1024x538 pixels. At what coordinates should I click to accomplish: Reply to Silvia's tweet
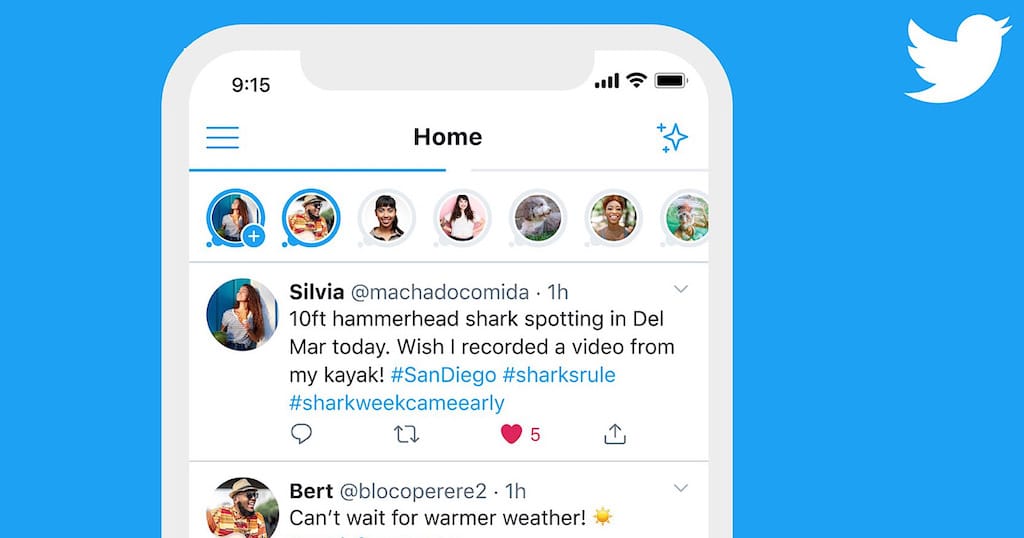(x=301, y=434)
